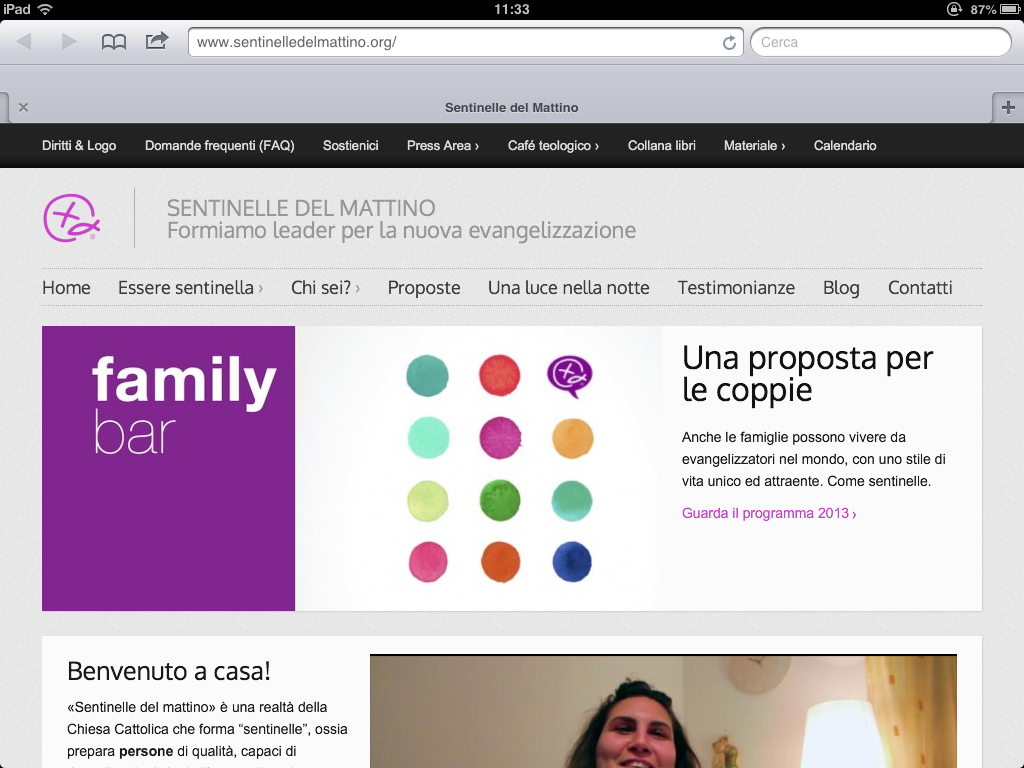Image resolution: width=1024 pixels, height=768 pixels.
Task: Click Guarda il programma 2013 link
Action: coord(768,514)
